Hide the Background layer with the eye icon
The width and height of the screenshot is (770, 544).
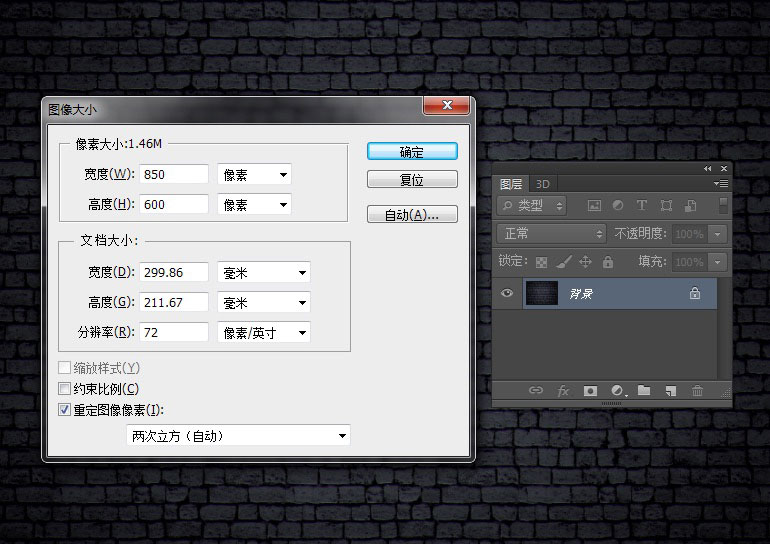point(507,293)
